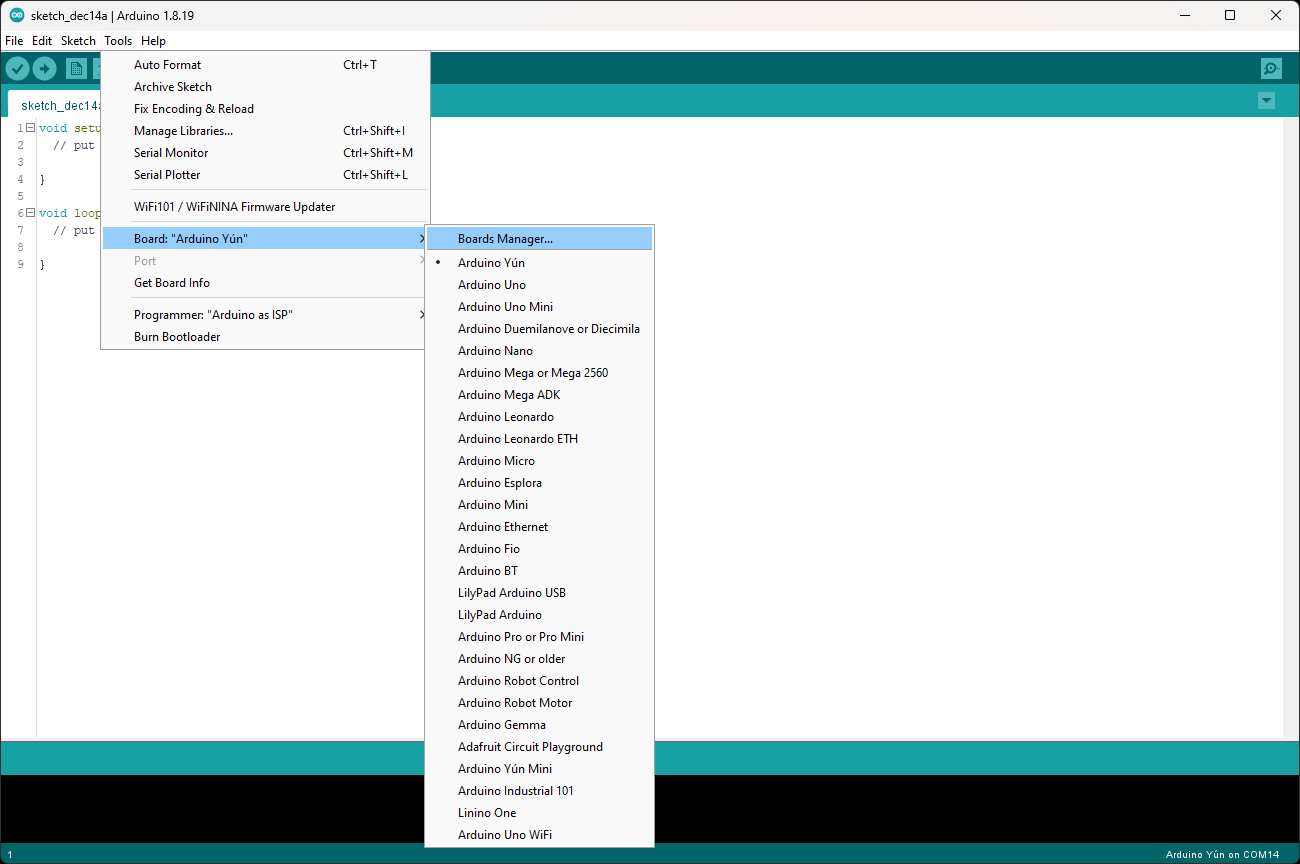Select Arduino Pro or Pro Mini
The image size is (1300, 864).
point(539,637)
